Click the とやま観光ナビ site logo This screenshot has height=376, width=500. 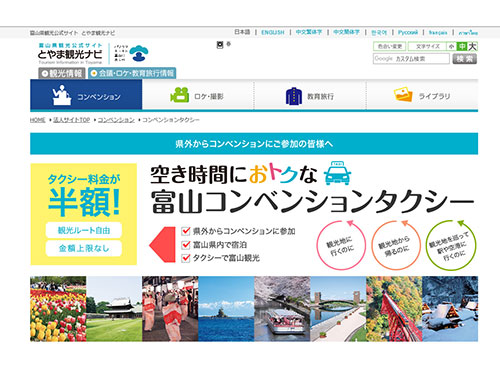tap(70, 53)
